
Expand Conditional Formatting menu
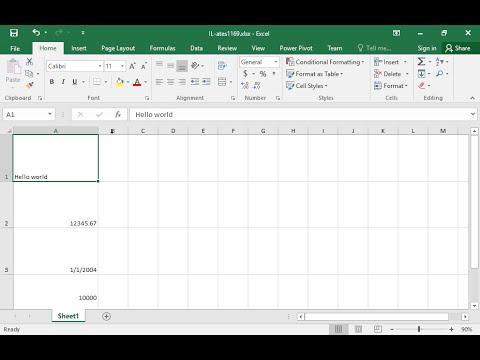(325, 62)
